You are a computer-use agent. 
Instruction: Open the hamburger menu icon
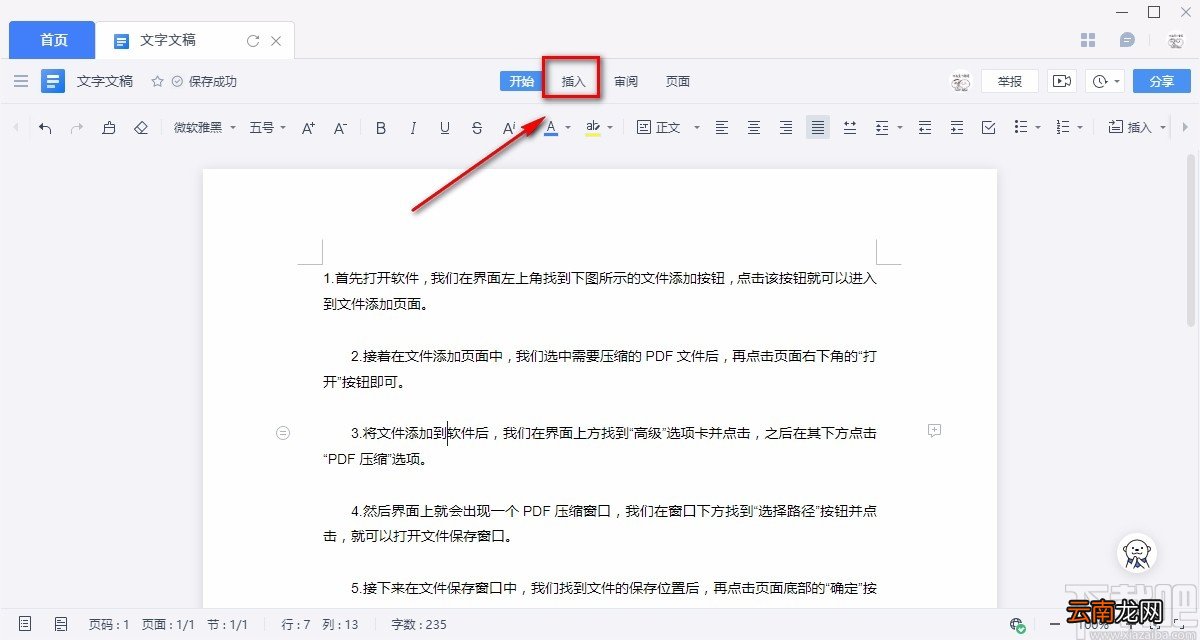[x=20, y=81]
